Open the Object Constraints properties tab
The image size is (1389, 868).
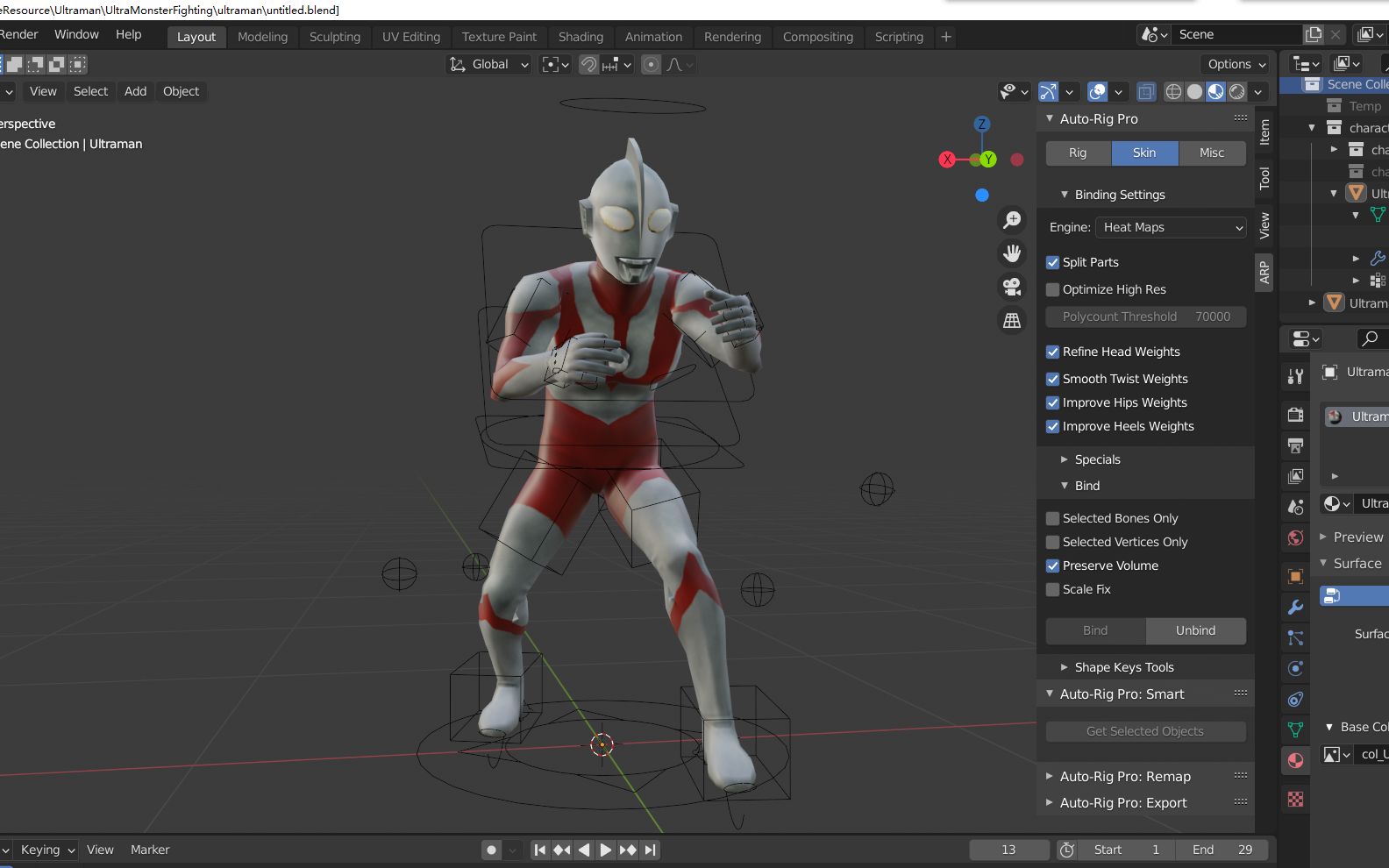pos(1295,699)
